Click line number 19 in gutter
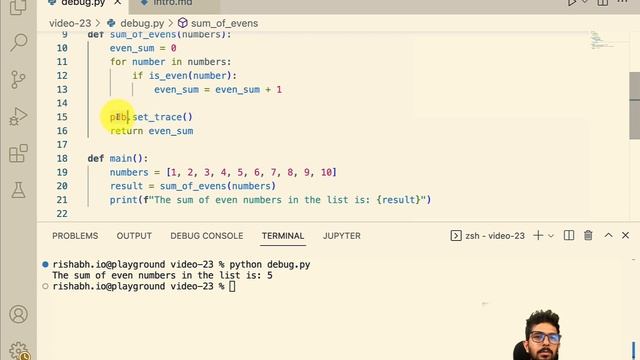This screenshot has width=640, height=360. pyautogui.click(x=62, y=172)
